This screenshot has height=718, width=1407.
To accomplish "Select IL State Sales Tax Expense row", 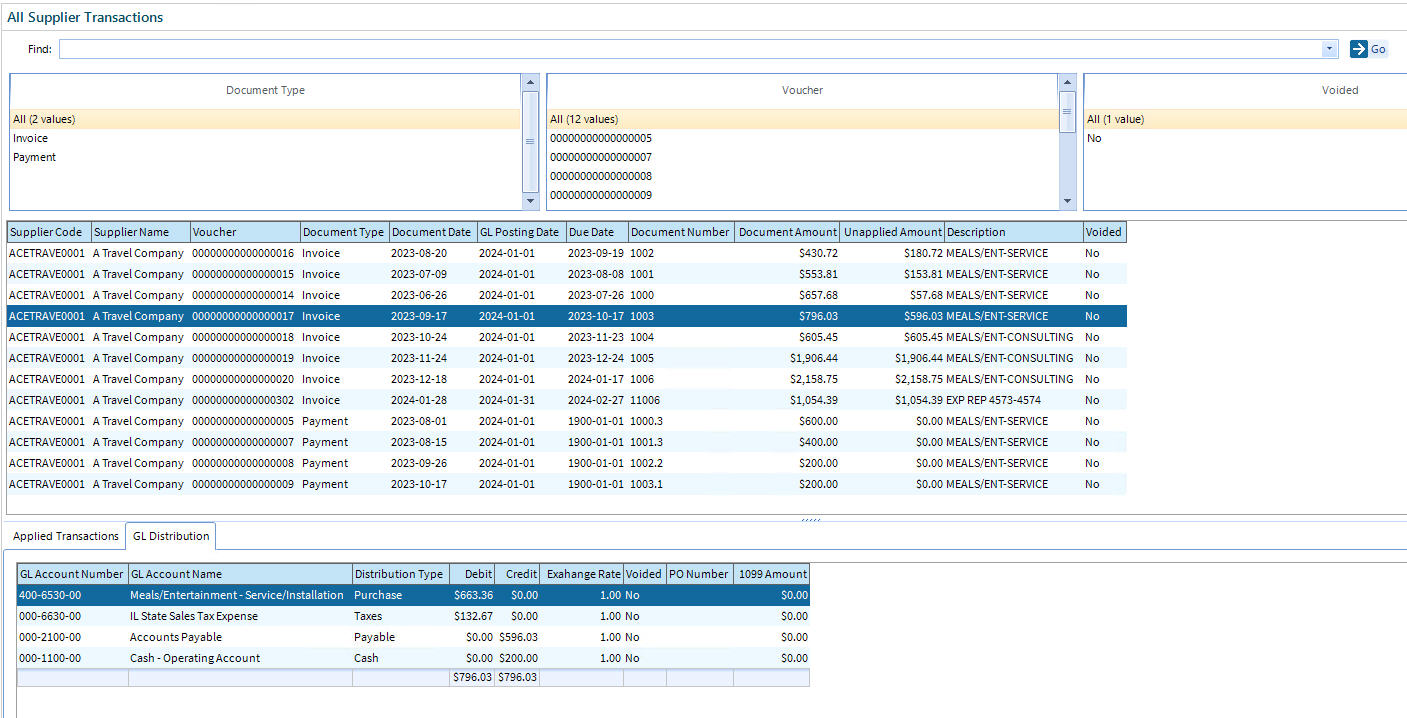I will click(x=413, y=616).
